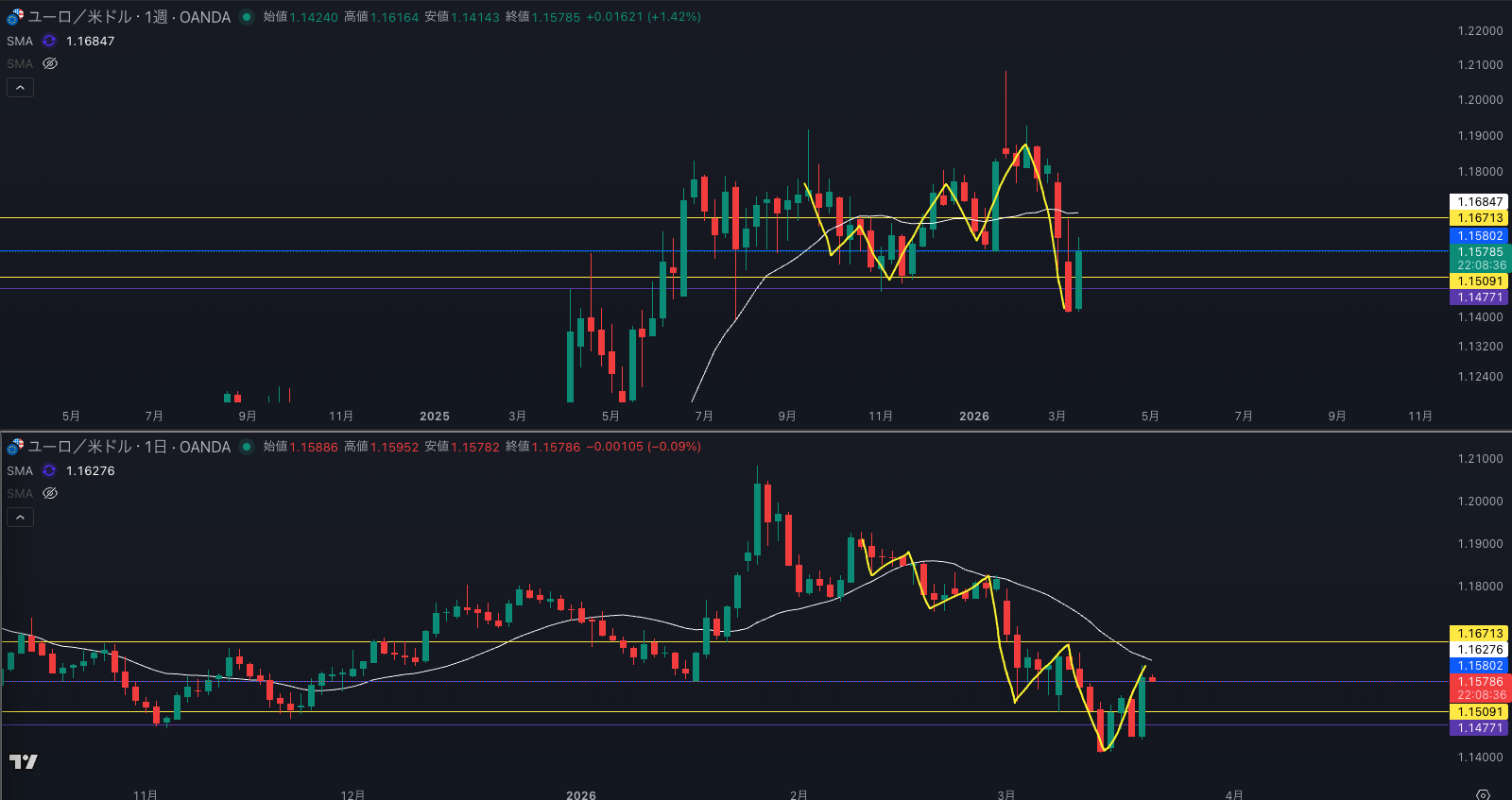Open symbol search from weekly ユーロ/米ドル title
Viewport: 1512px width, 800px height.
point(129,17)
